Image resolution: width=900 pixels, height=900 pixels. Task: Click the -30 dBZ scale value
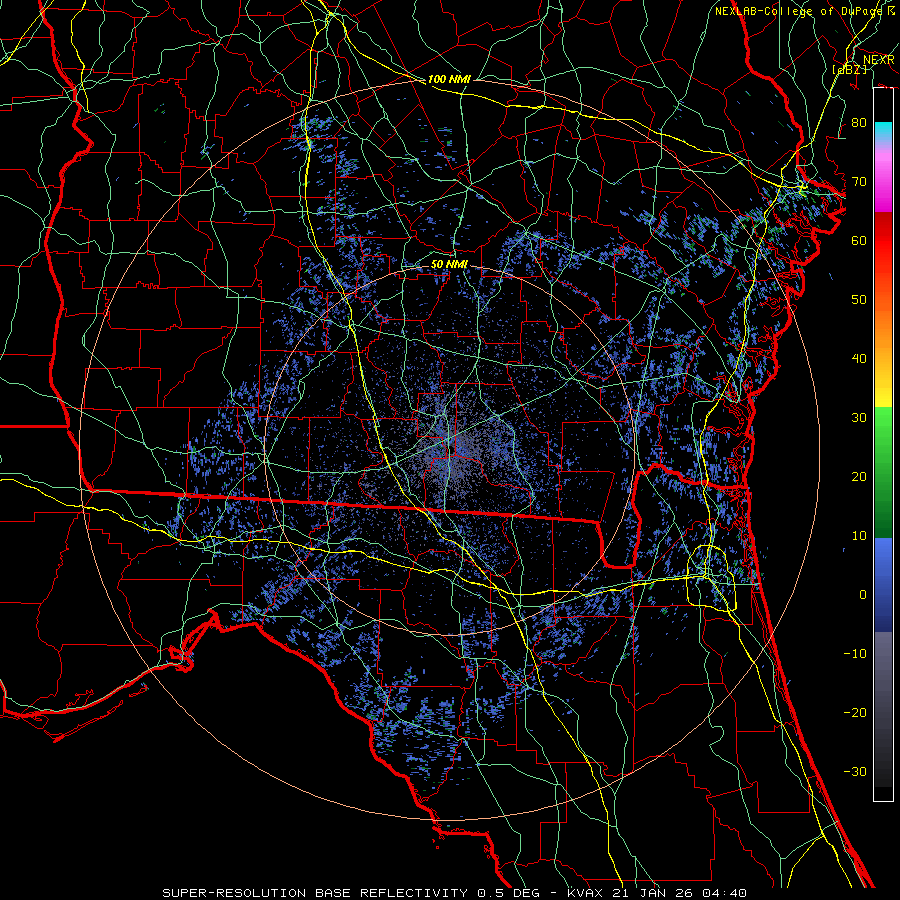coord(855,772)
